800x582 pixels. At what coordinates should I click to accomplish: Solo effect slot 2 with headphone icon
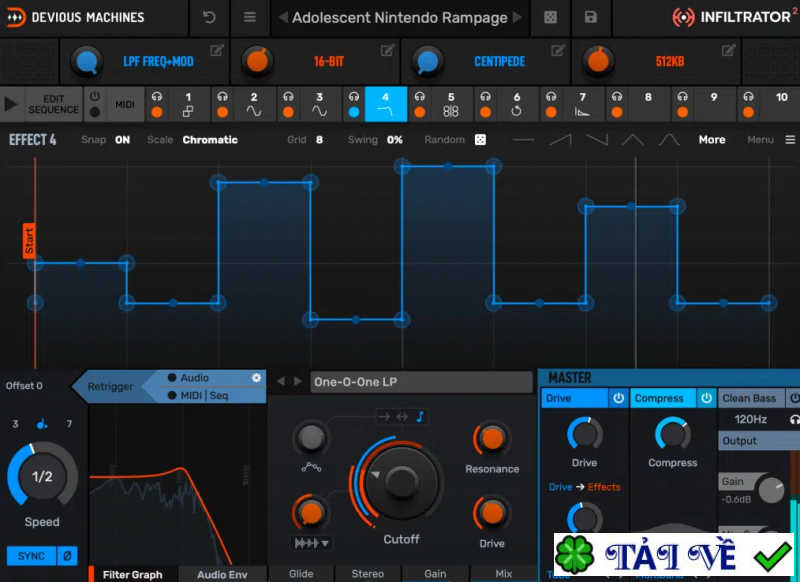[222, 97]
